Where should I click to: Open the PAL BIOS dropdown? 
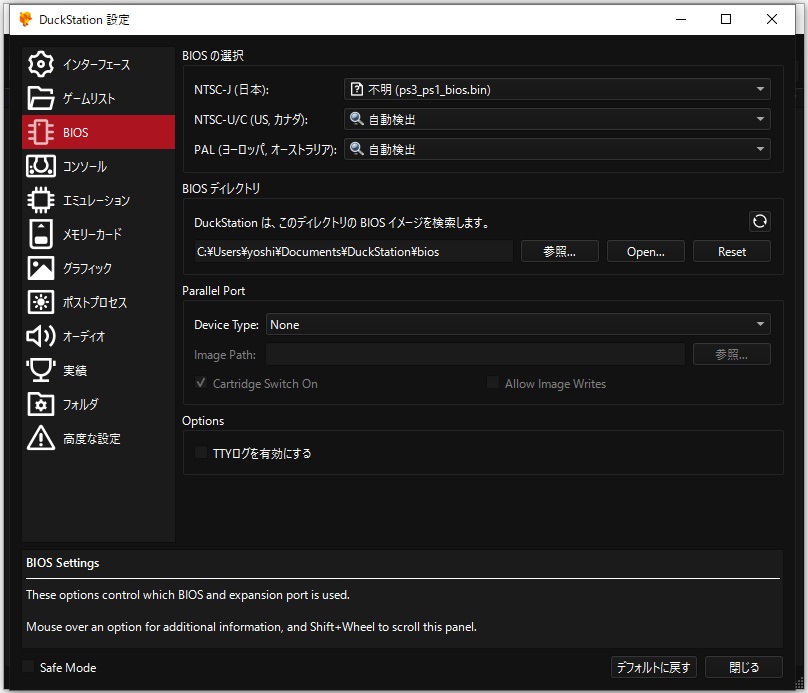(557, 149)
